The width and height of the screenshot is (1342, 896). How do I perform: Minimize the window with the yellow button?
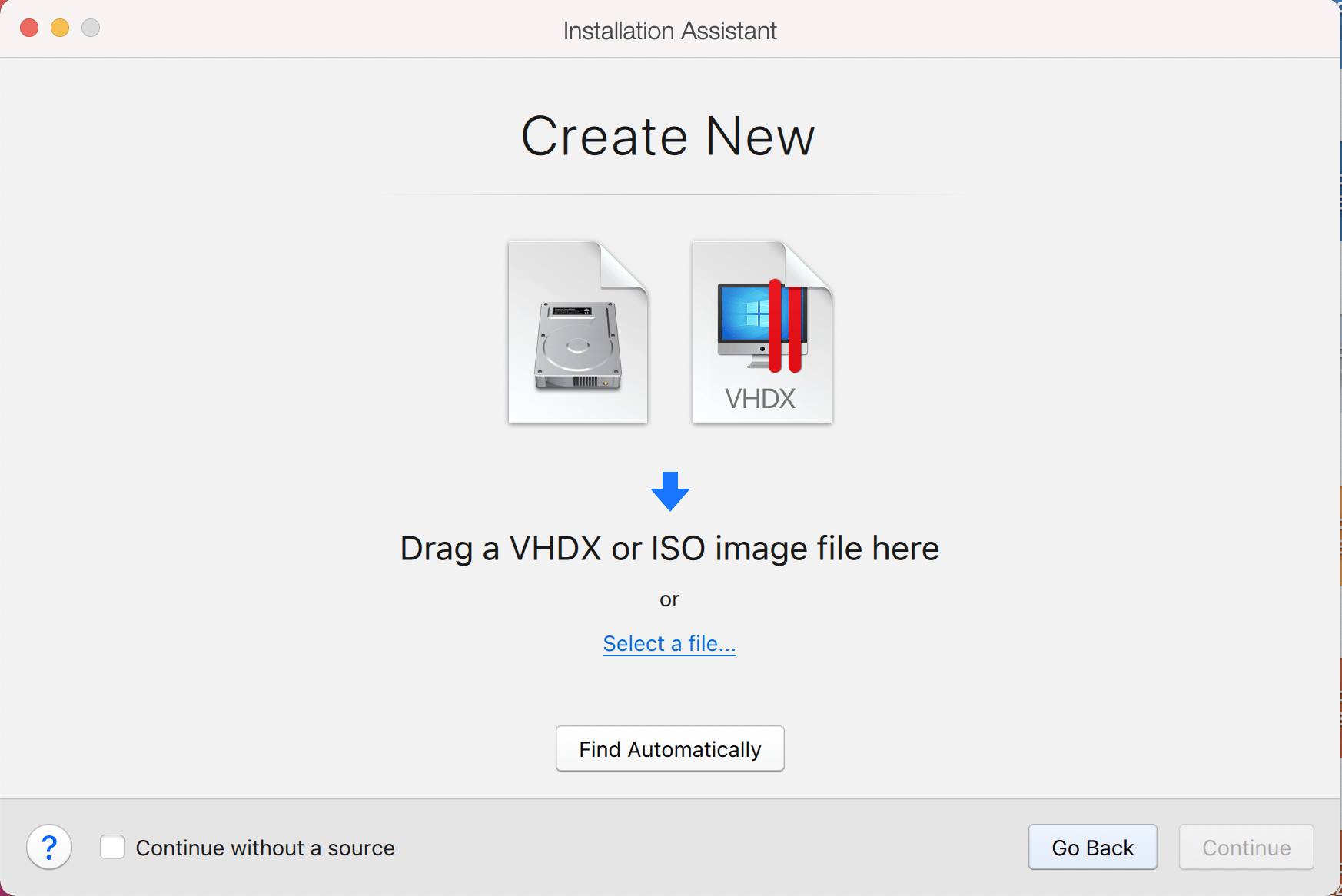click(60, 28)
